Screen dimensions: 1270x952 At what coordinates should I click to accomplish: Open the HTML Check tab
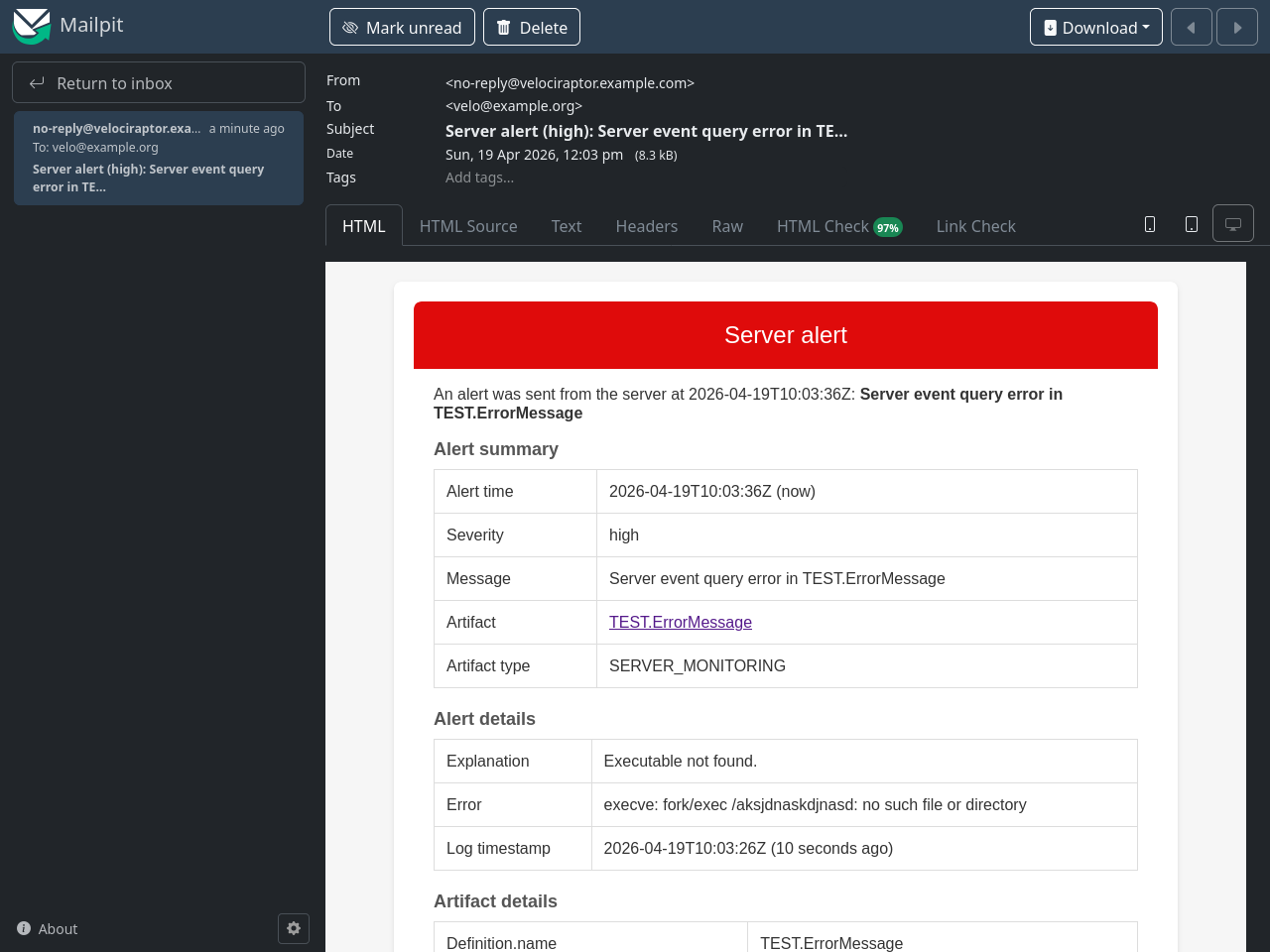point(839,226)
